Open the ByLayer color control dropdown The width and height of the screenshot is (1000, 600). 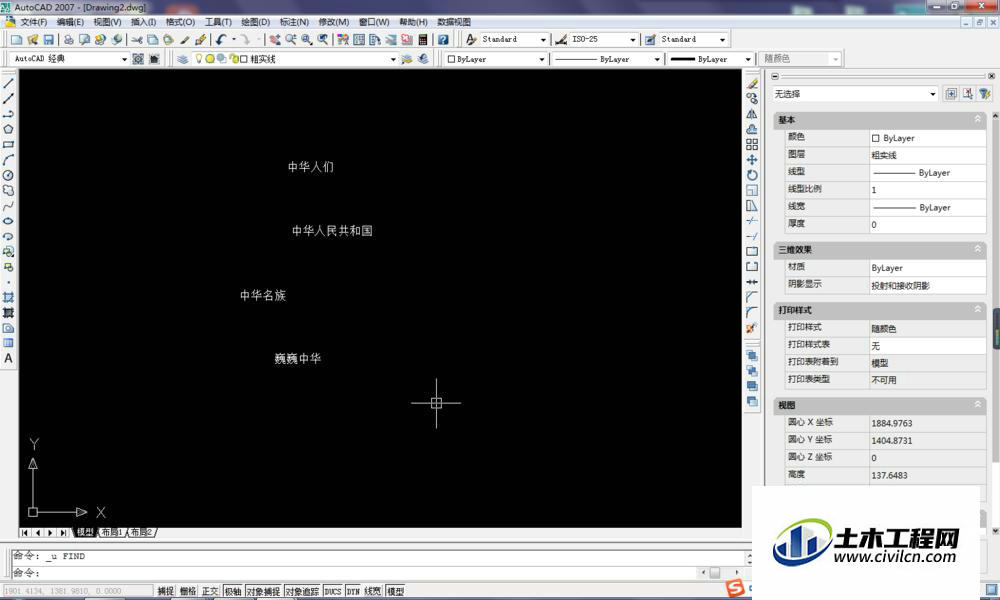541,59
